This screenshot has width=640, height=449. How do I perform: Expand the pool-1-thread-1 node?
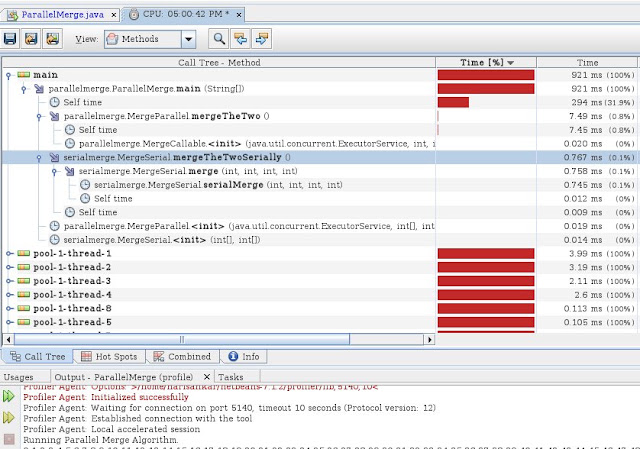[9, 253]
